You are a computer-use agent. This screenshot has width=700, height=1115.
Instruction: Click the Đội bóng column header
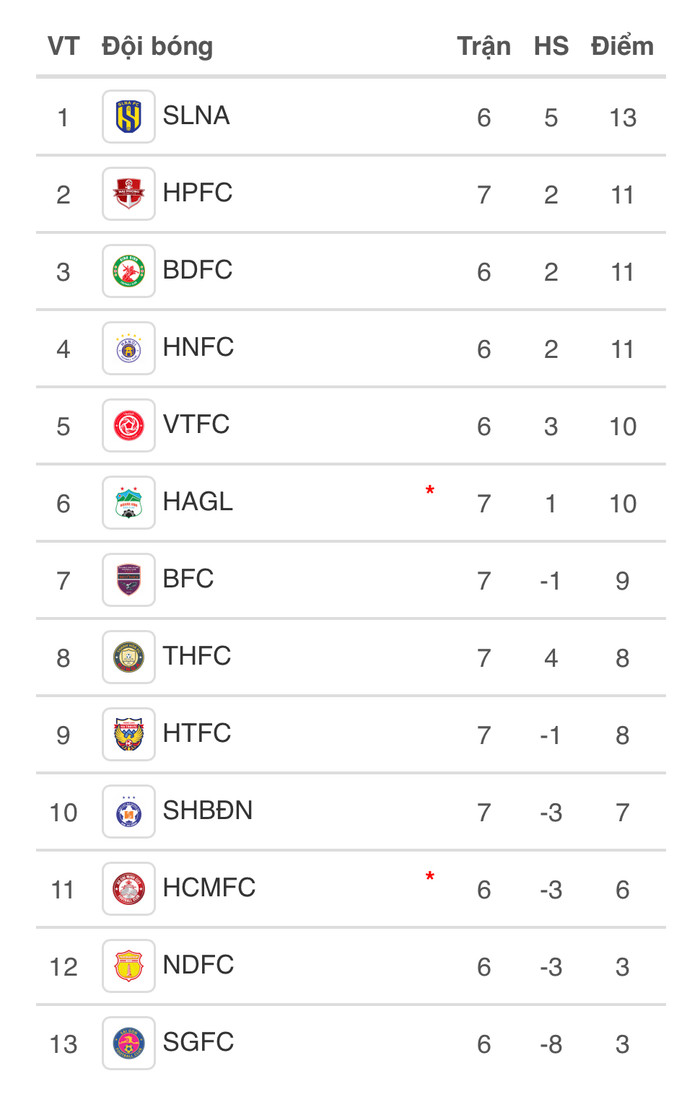[x=157, y=46]
